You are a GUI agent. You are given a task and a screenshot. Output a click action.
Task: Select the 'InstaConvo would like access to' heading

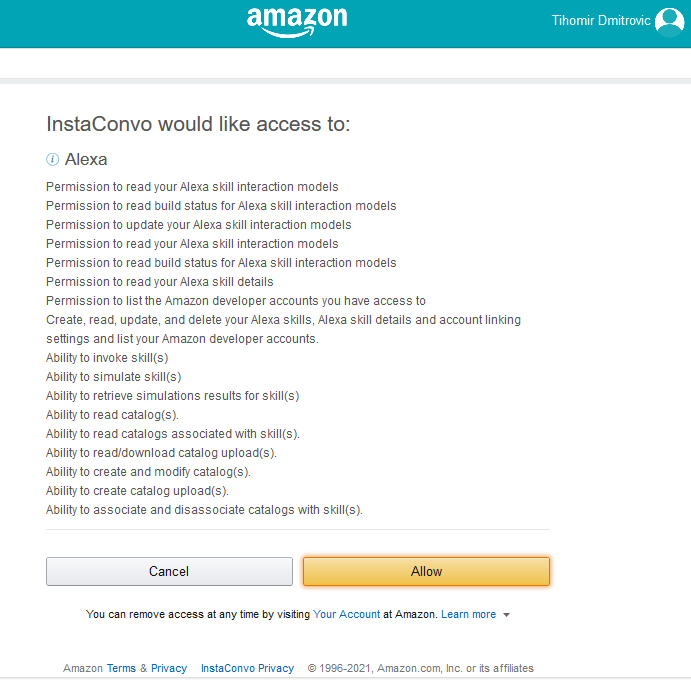pyautogui.click(x=198, y=124)
